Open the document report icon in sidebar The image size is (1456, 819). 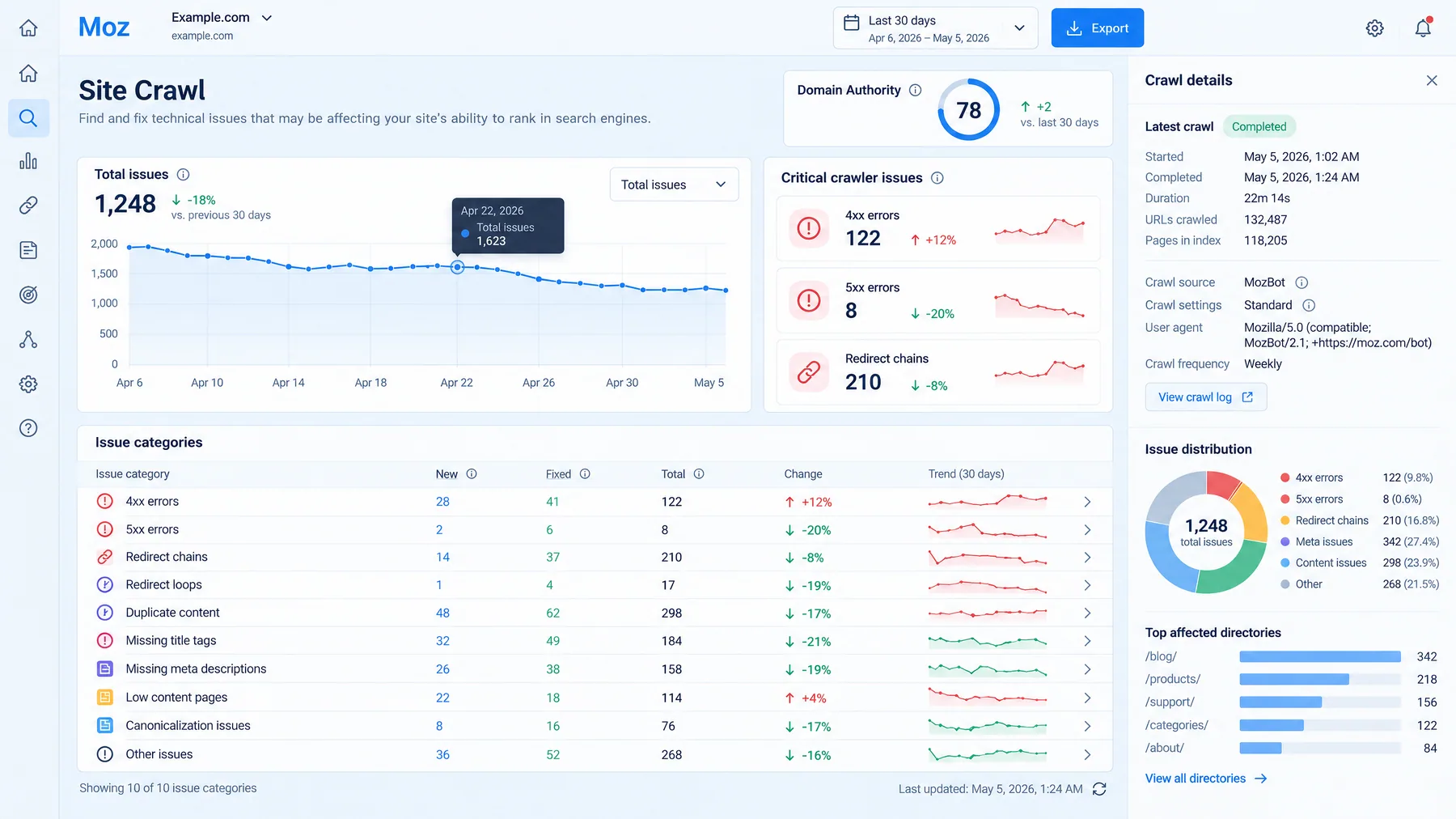(x=28, y=250)
